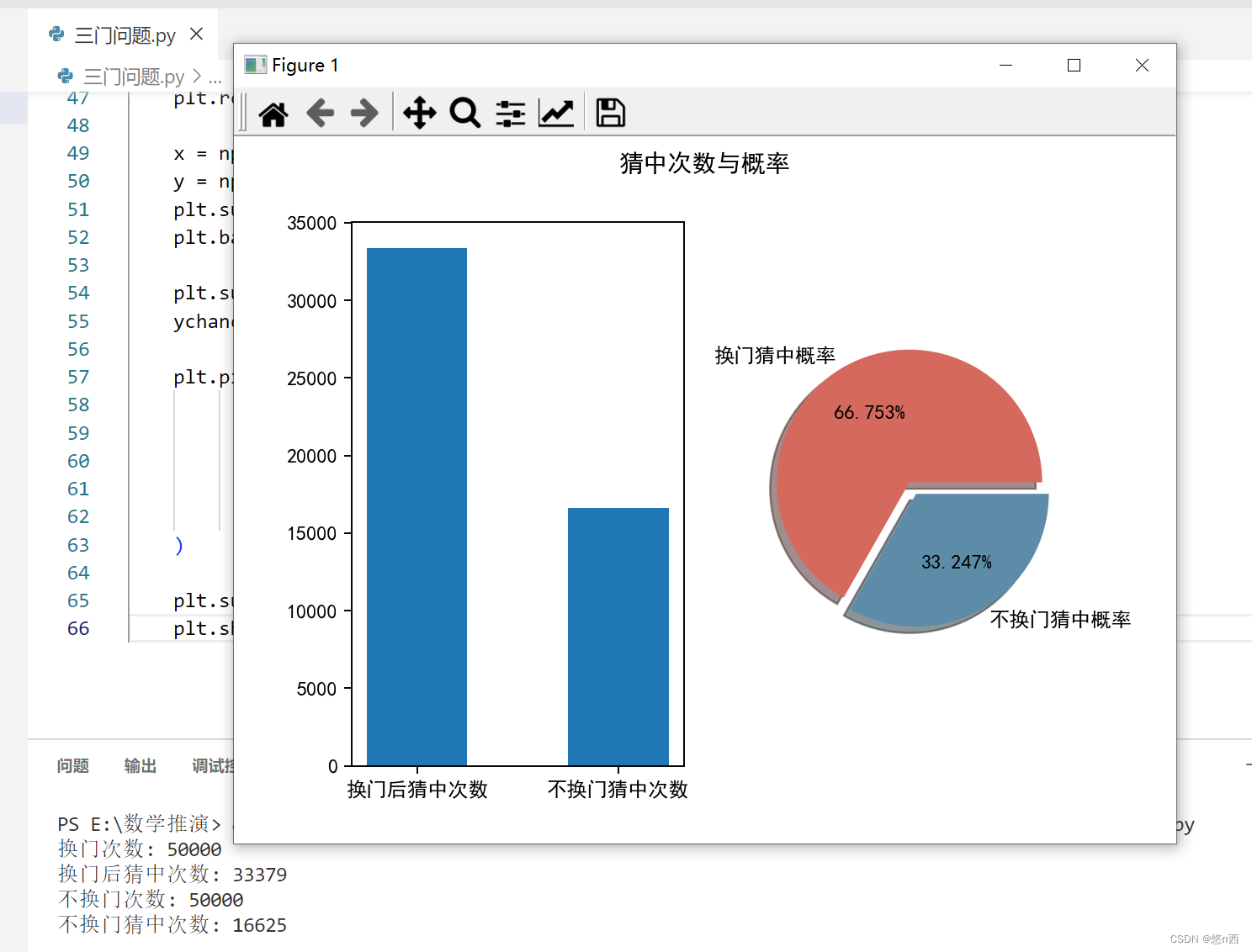Save the figure using floppy disk icon

[x=609, y=112]
